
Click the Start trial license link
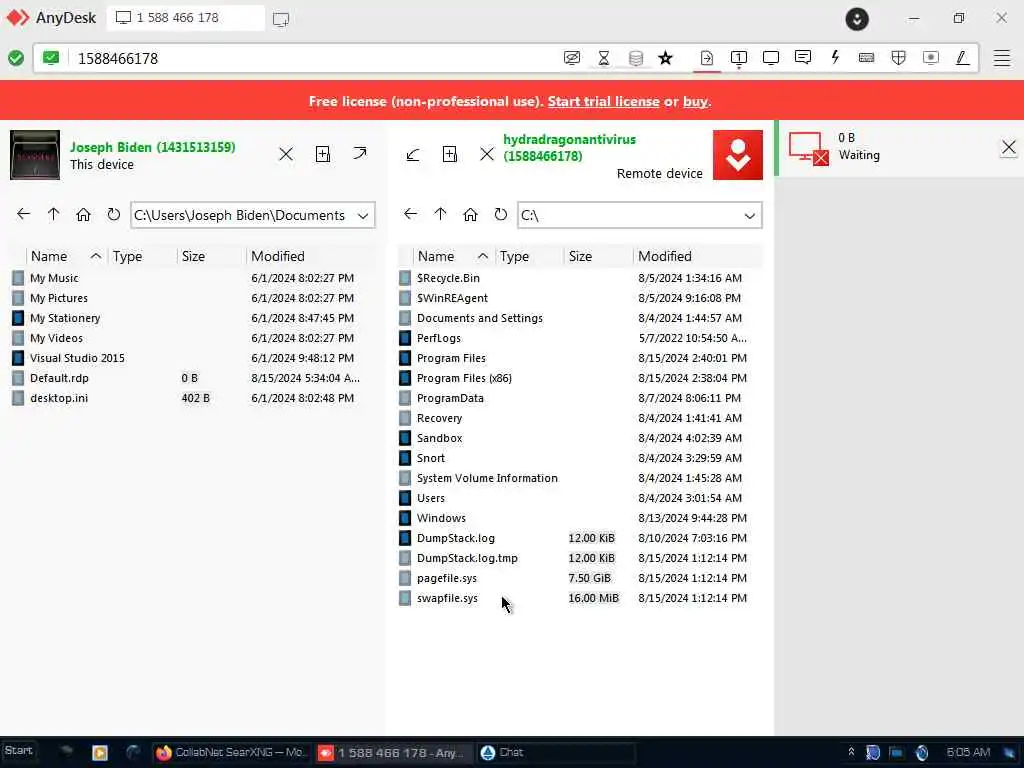(x=603, y=101)
